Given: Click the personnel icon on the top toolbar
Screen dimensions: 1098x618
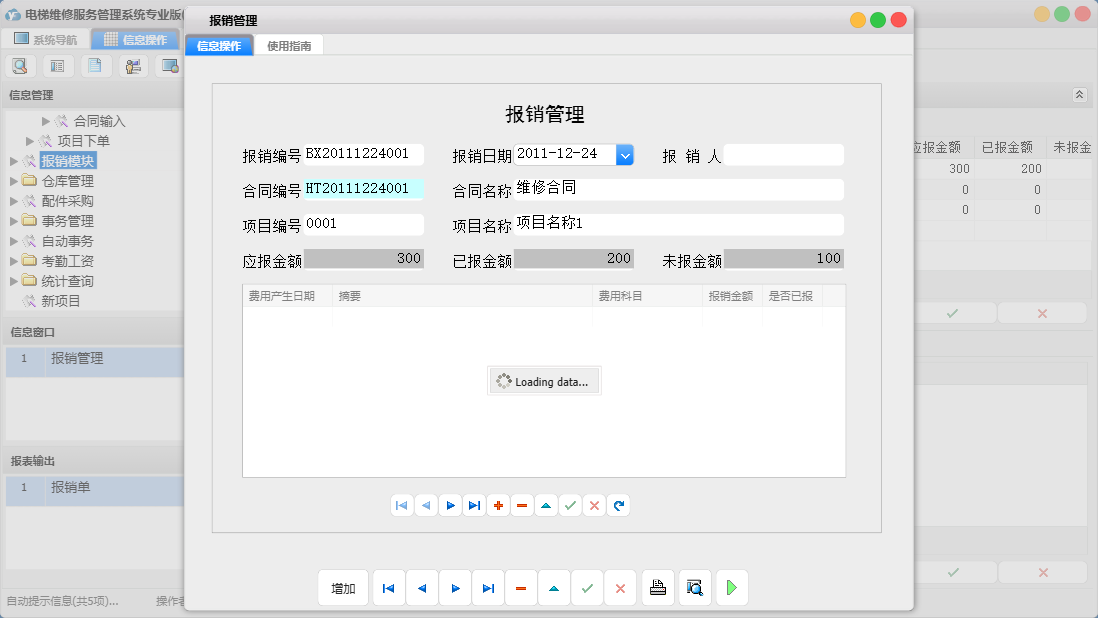Looking at the screenshot, I should [133, 65].
